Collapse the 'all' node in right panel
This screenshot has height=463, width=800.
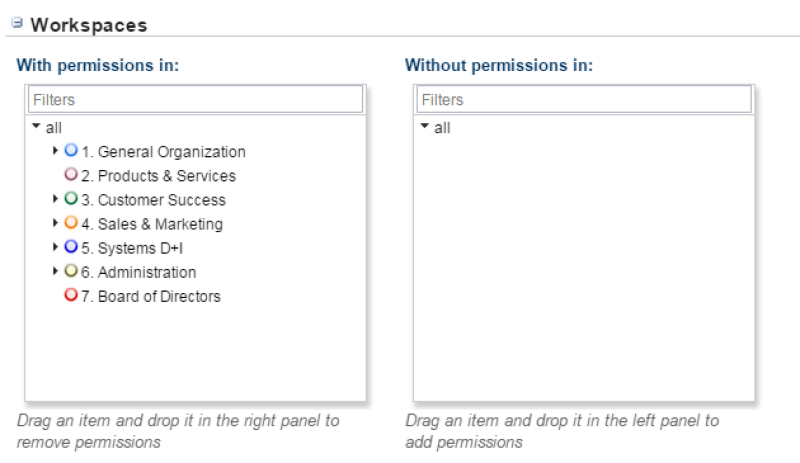click(x=424, y=126)
